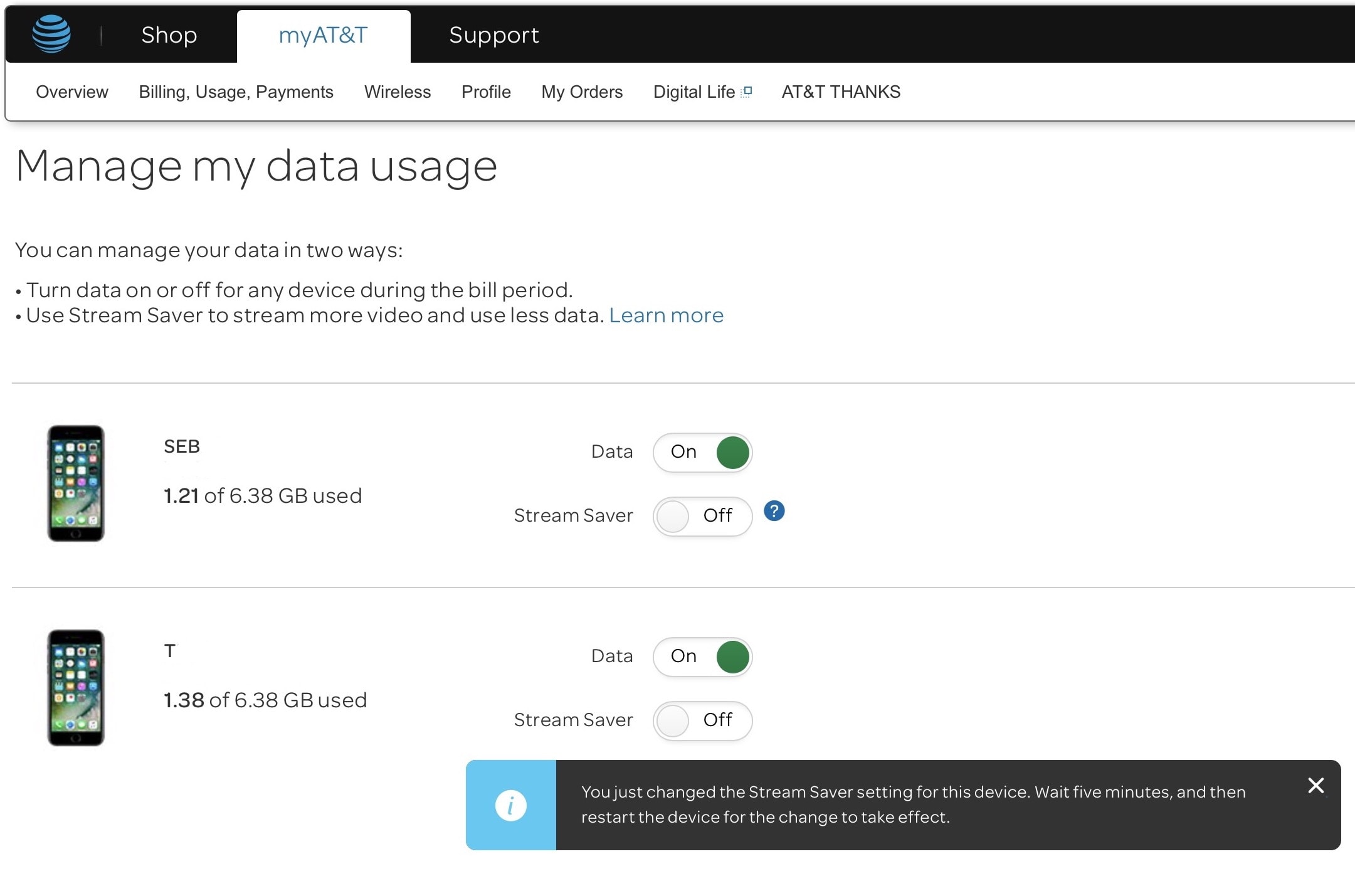Image resolution: width=1355 pixels, height=896 pixels.
Task: Click the info icon in the notification
Action: pyautogui.click(x=511, y=805)
